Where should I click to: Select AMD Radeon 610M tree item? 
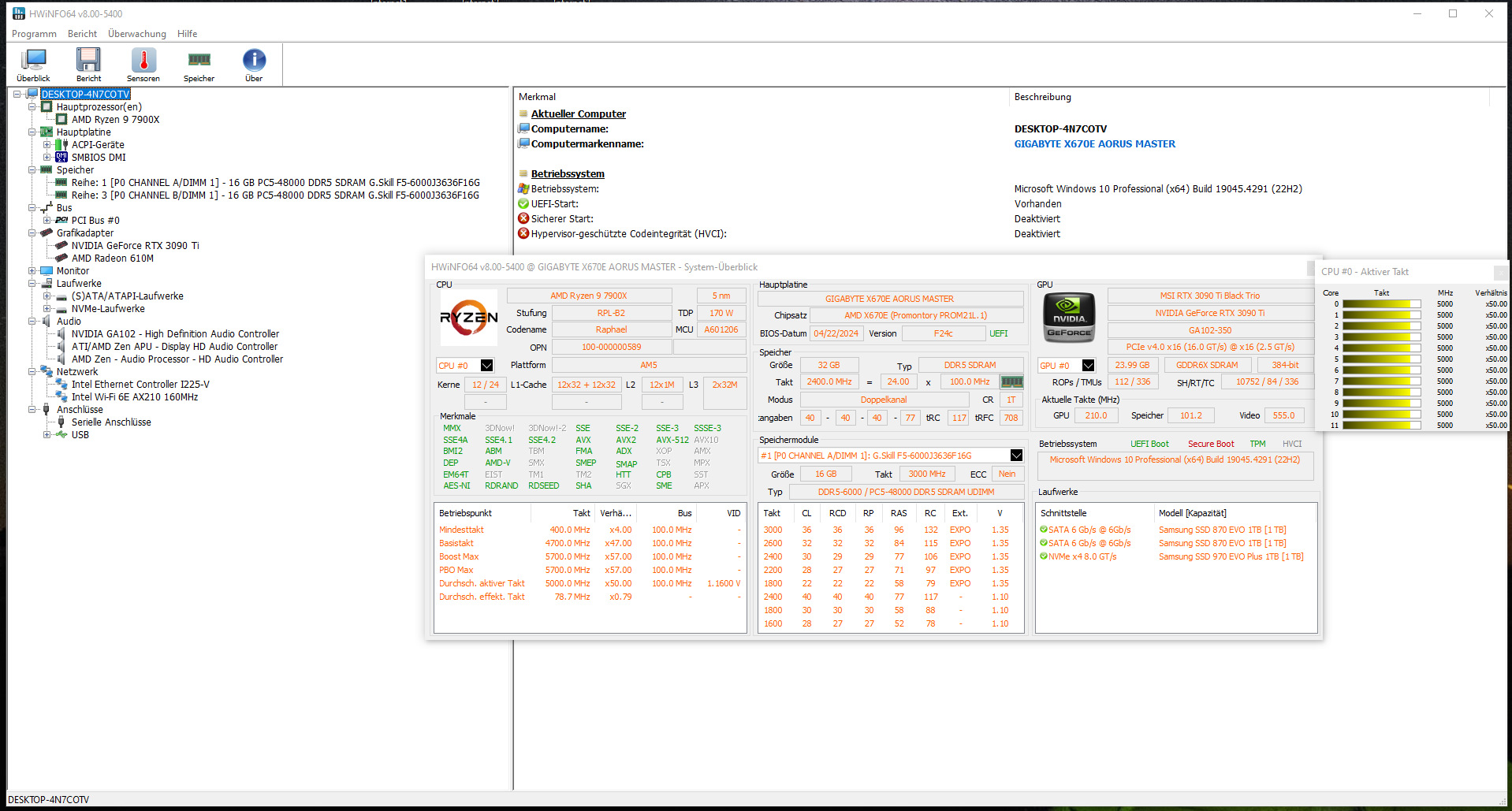coord(113,258)
